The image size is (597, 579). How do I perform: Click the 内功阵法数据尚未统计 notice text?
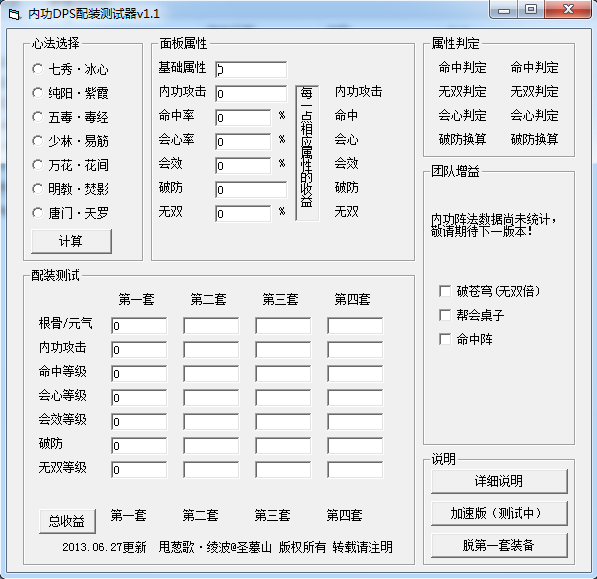(494, 225)
